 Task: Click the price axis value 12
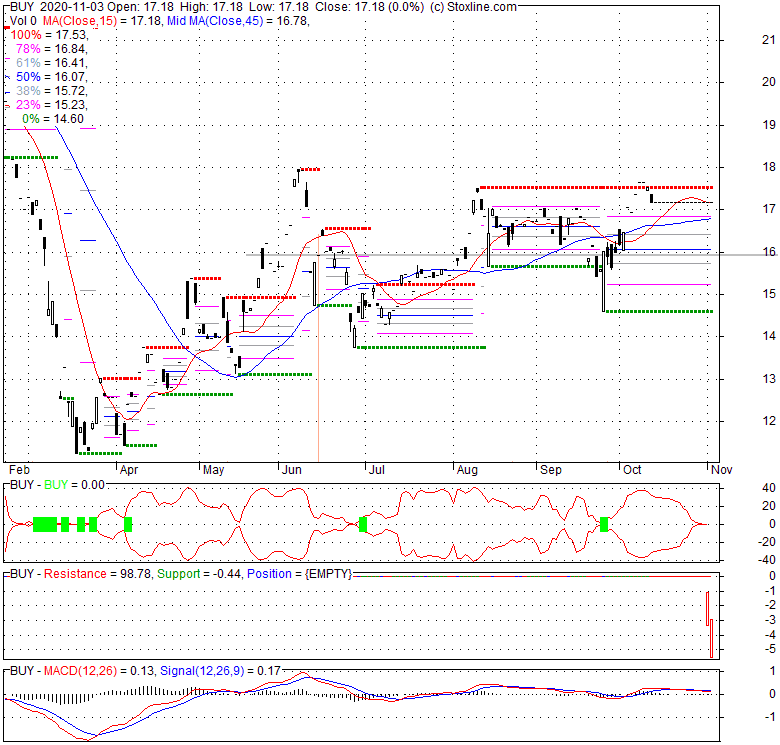[x=769, y=420]
